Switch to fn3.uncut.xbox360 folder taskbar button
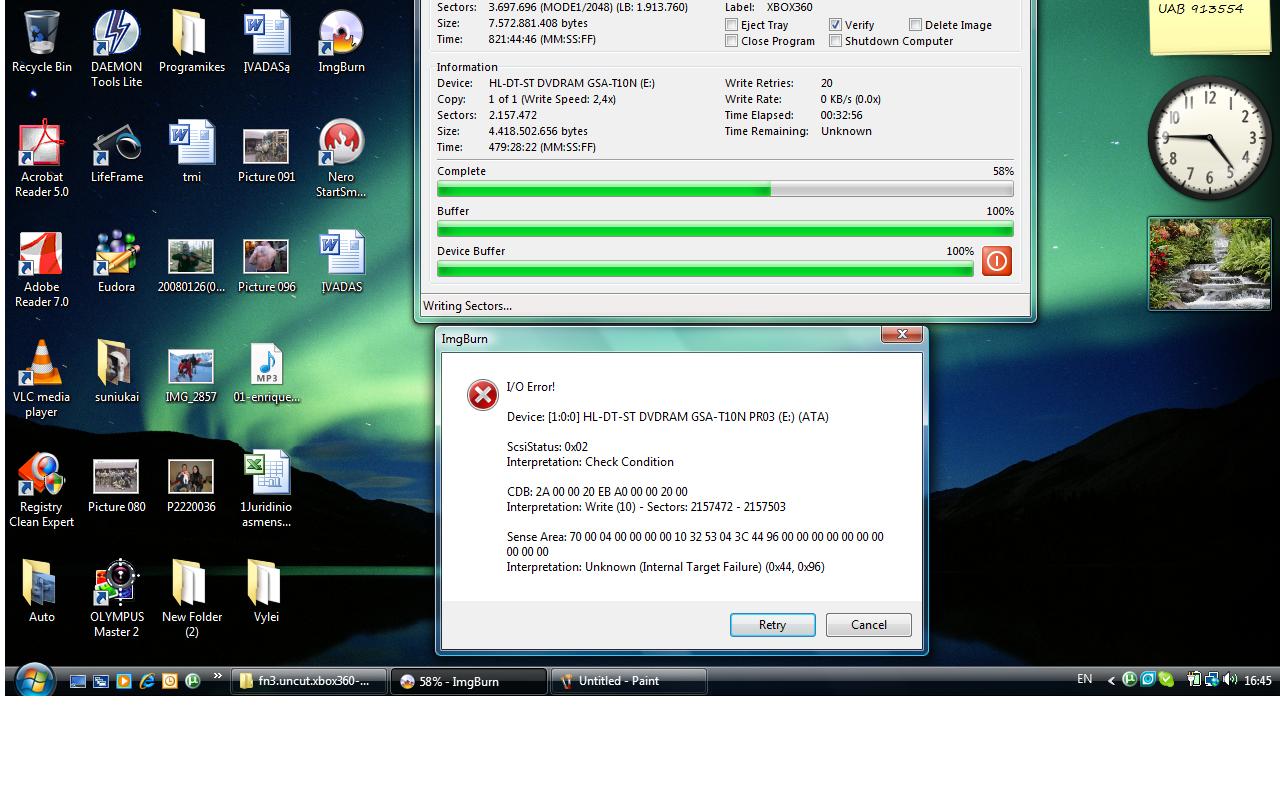 pos(309,681)
